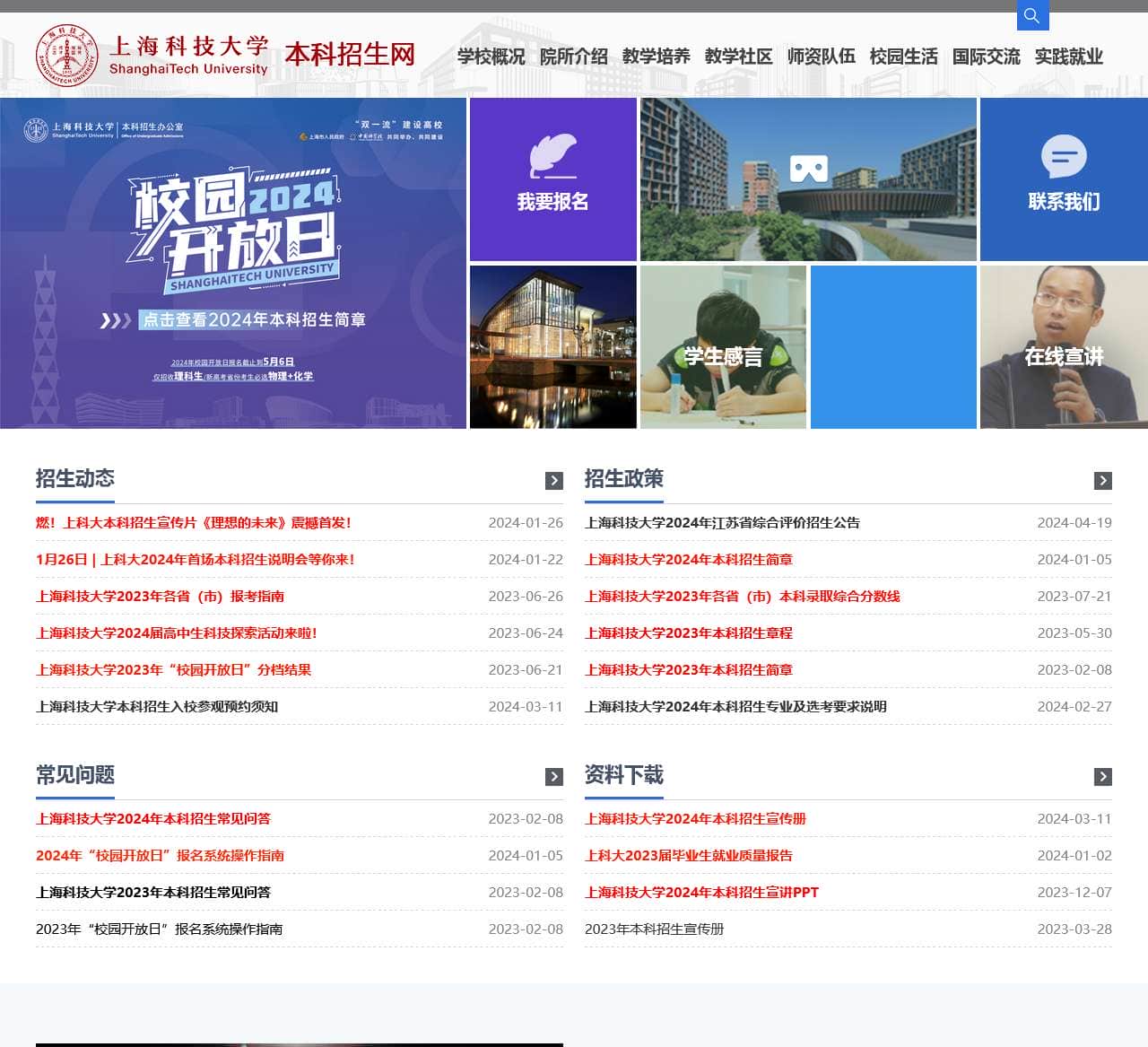Click the 我要报名 feather icon tile

(x=553, y=179)
